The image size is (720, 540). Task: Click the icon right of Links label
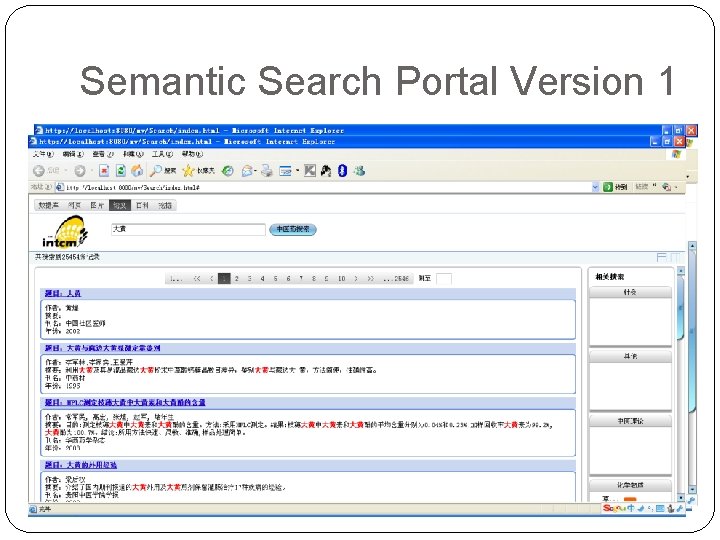point(667,187)
